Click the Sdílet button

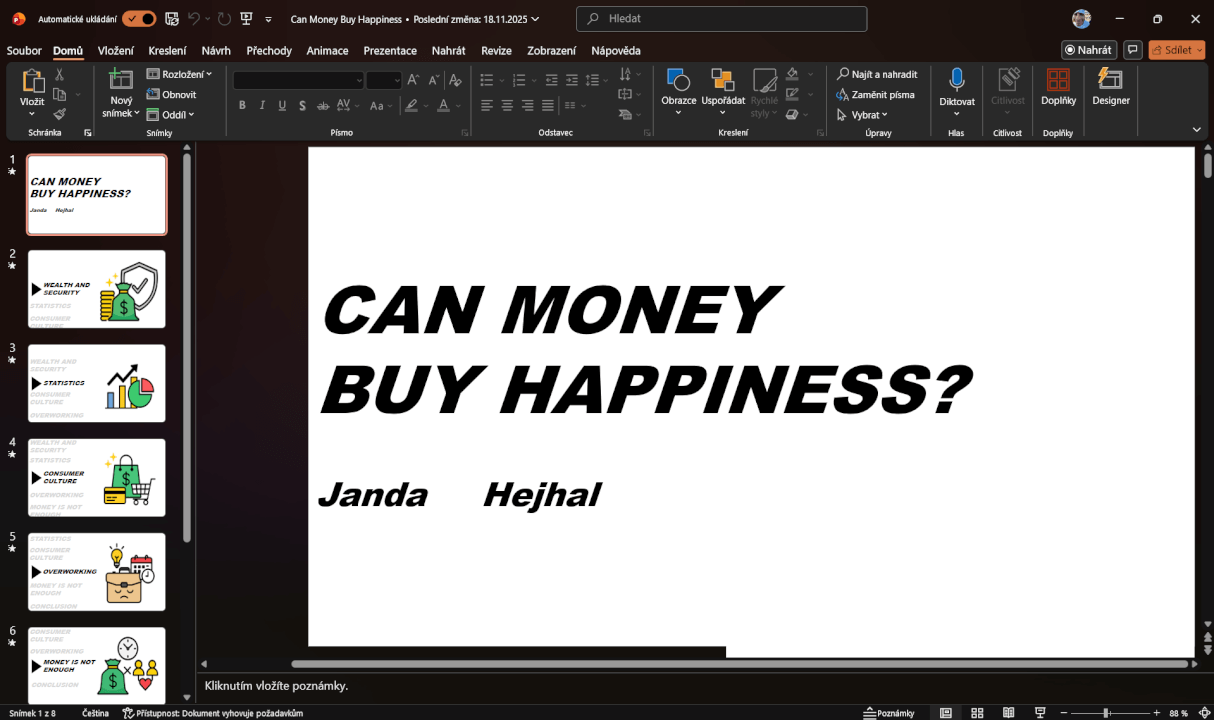(1176, 49)
